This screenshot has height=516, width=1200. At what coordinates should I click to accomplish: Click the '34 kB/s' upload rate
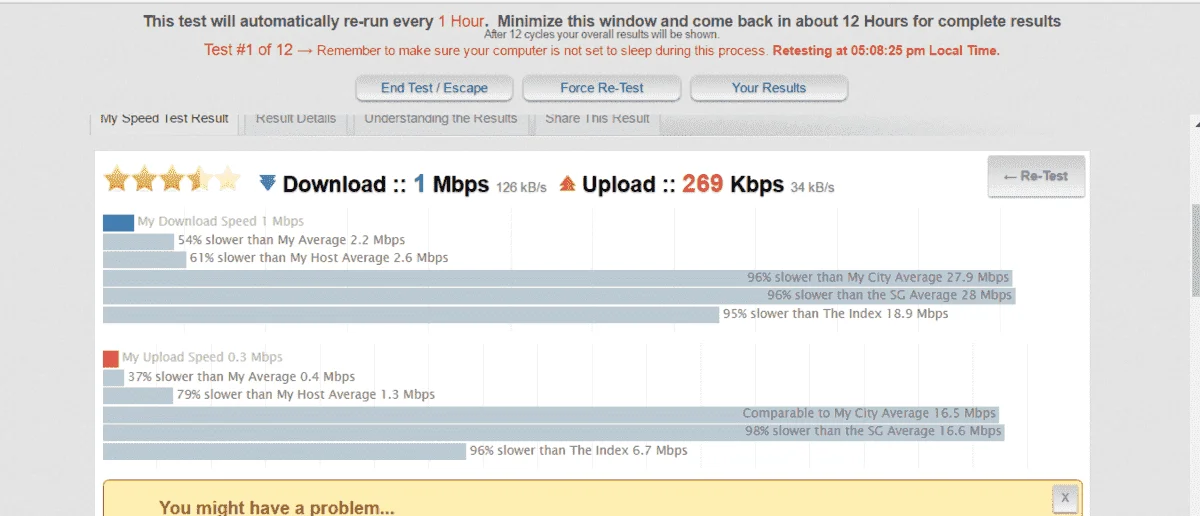tap(812, 188)
